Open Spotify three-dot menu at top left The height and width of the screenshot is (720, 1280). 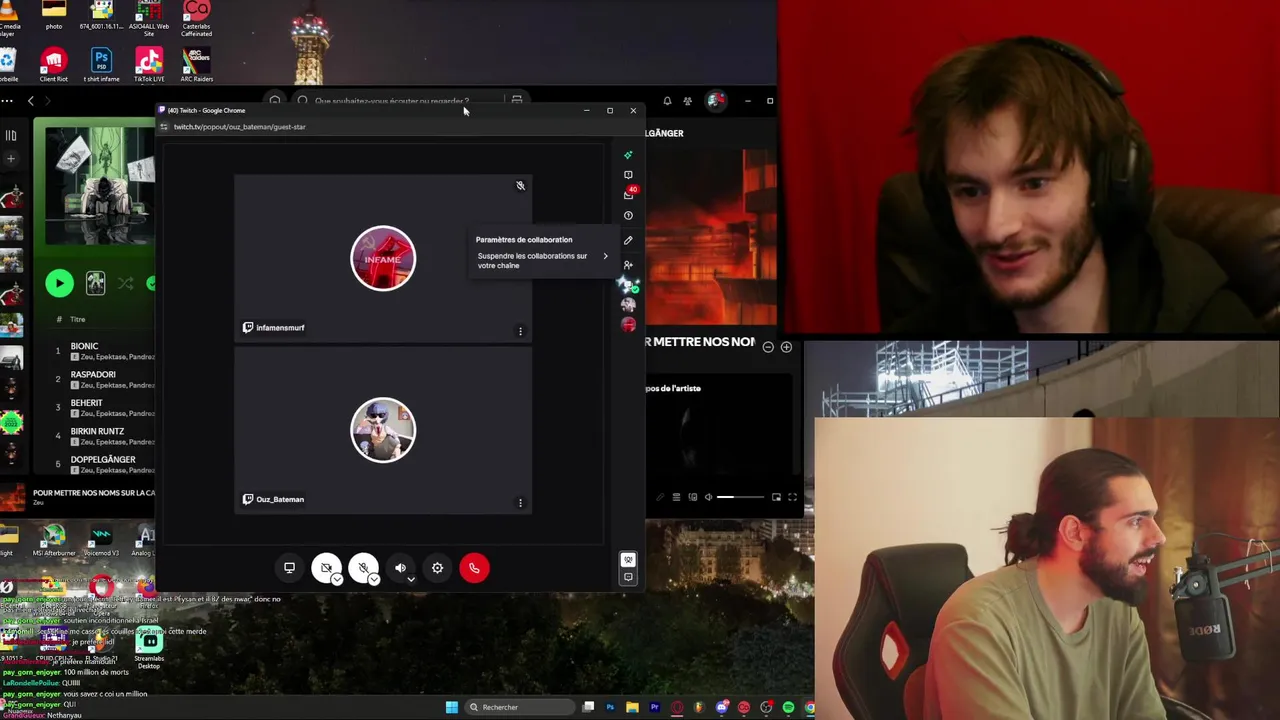click(x=7, y=101)
